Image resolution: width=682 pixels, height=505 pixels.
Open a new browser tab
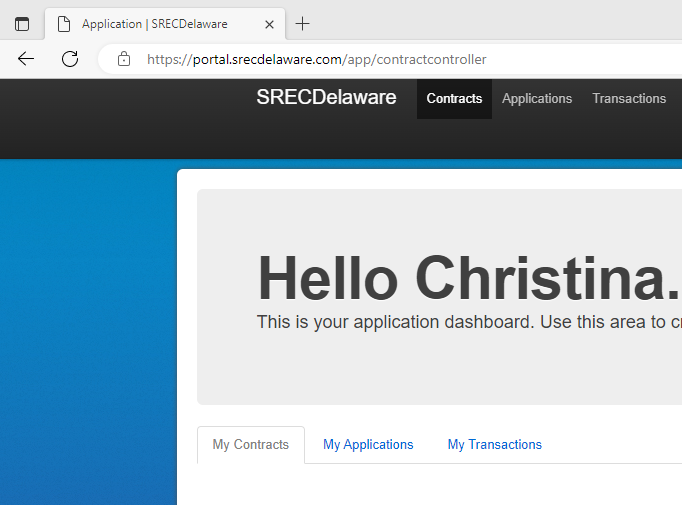302,24
